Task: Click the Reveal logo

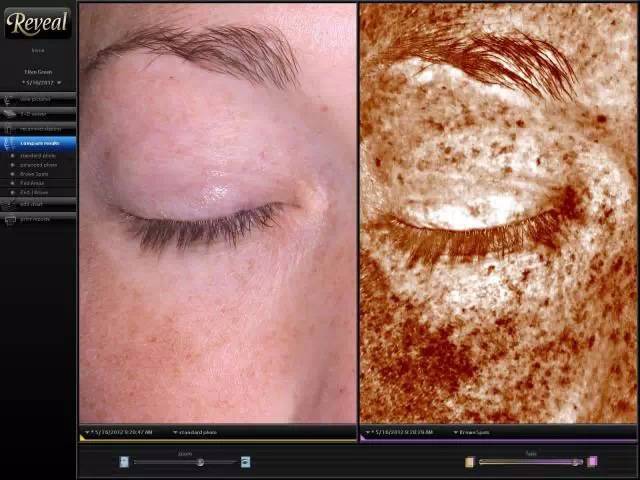Action: click(x=38, y=23)
